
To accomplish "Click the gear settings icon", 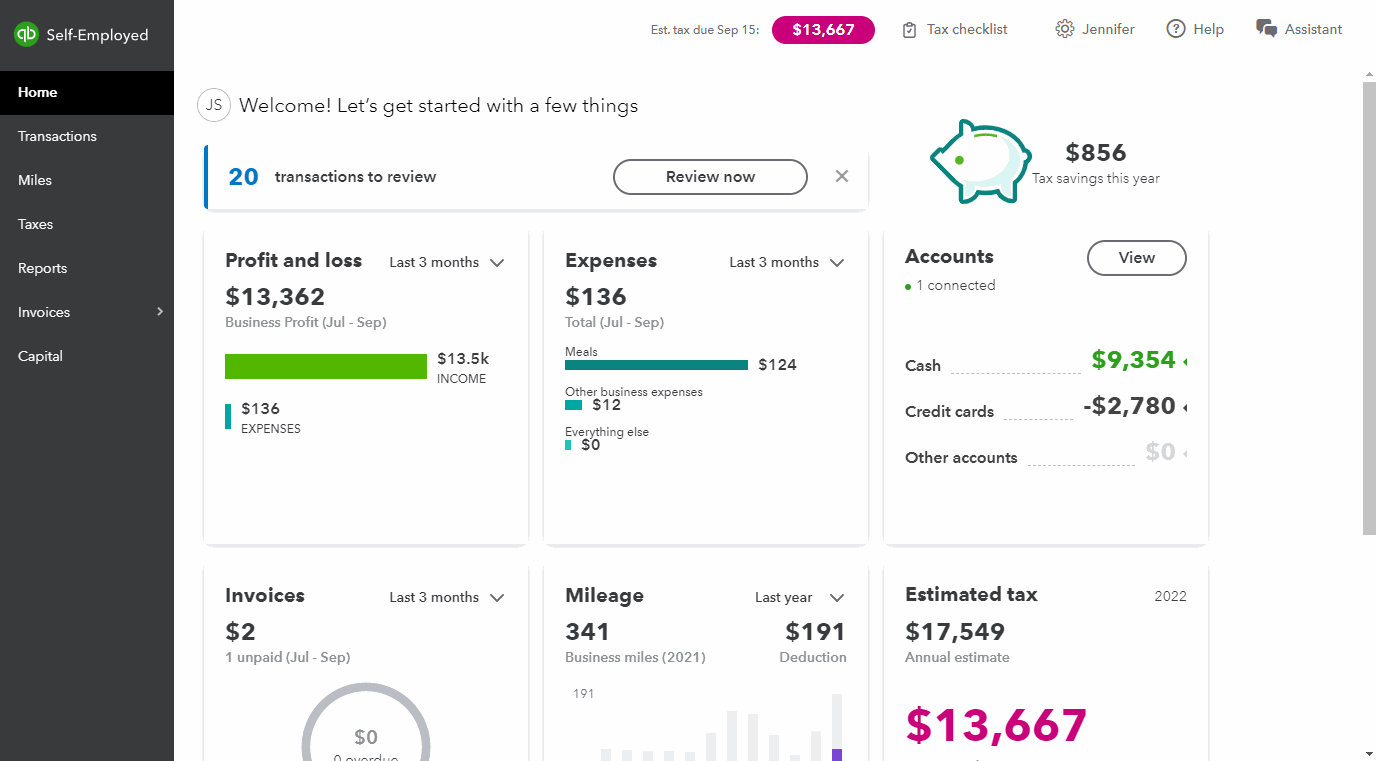I will coord(1064,30).
